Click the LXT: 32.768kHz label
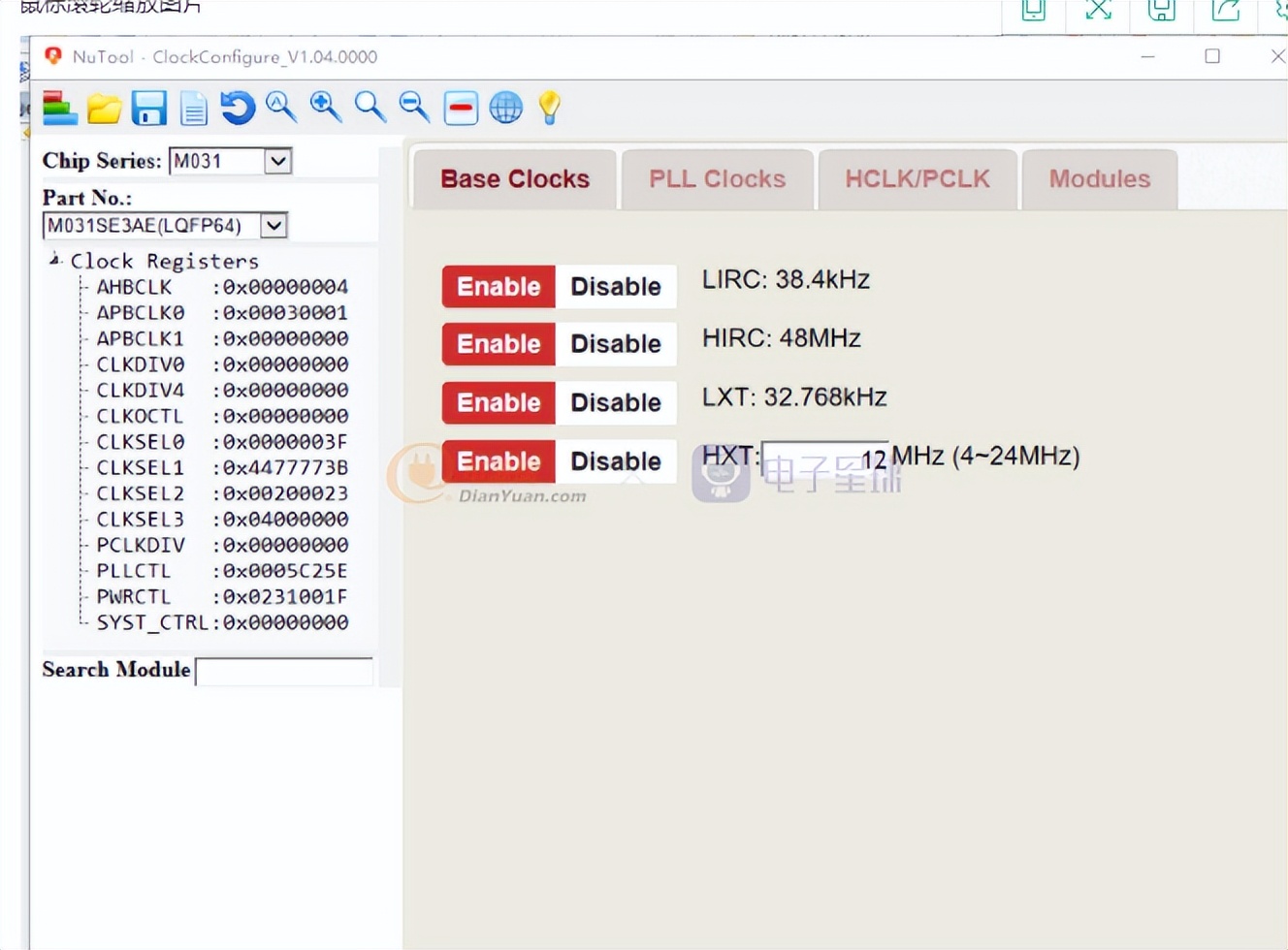The width and height of the screenshot is (1288, 950). tap(794, 397)
